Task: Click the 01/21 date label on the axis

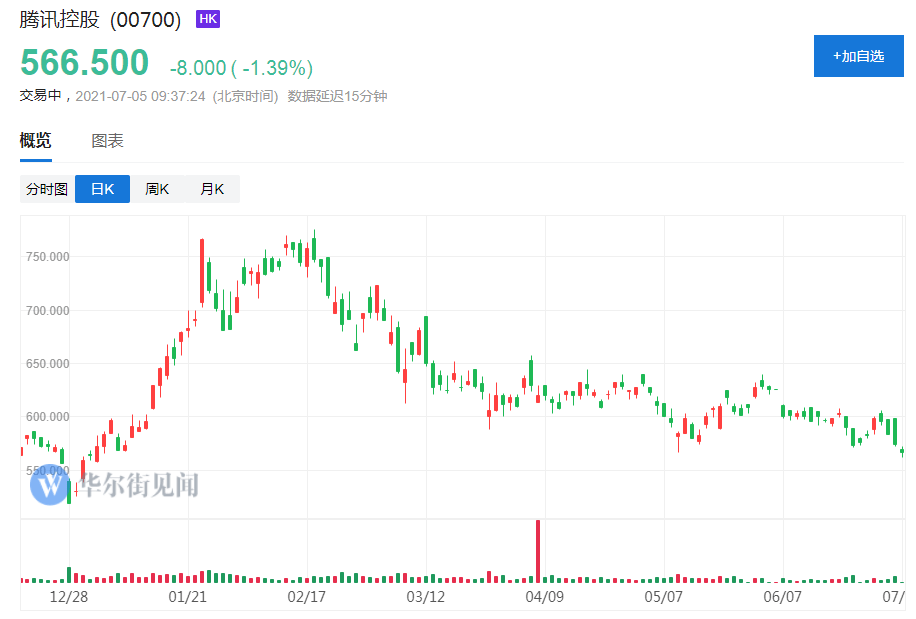Action: [x=188, y=597]
